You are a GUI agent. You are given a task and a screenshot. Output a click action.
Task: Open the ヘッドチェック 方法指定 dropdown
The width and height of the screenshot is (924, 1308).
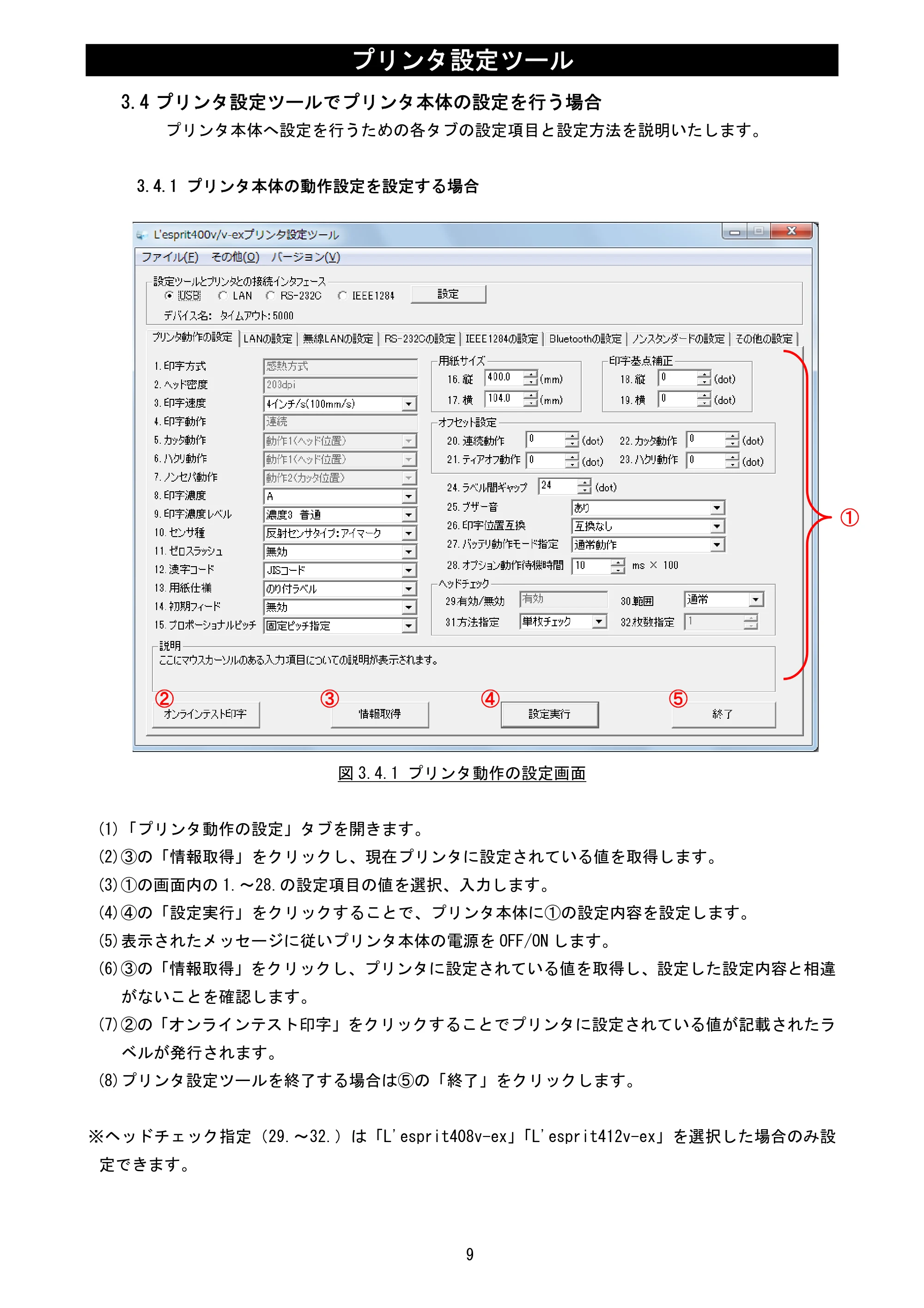(x=563, y=622)
